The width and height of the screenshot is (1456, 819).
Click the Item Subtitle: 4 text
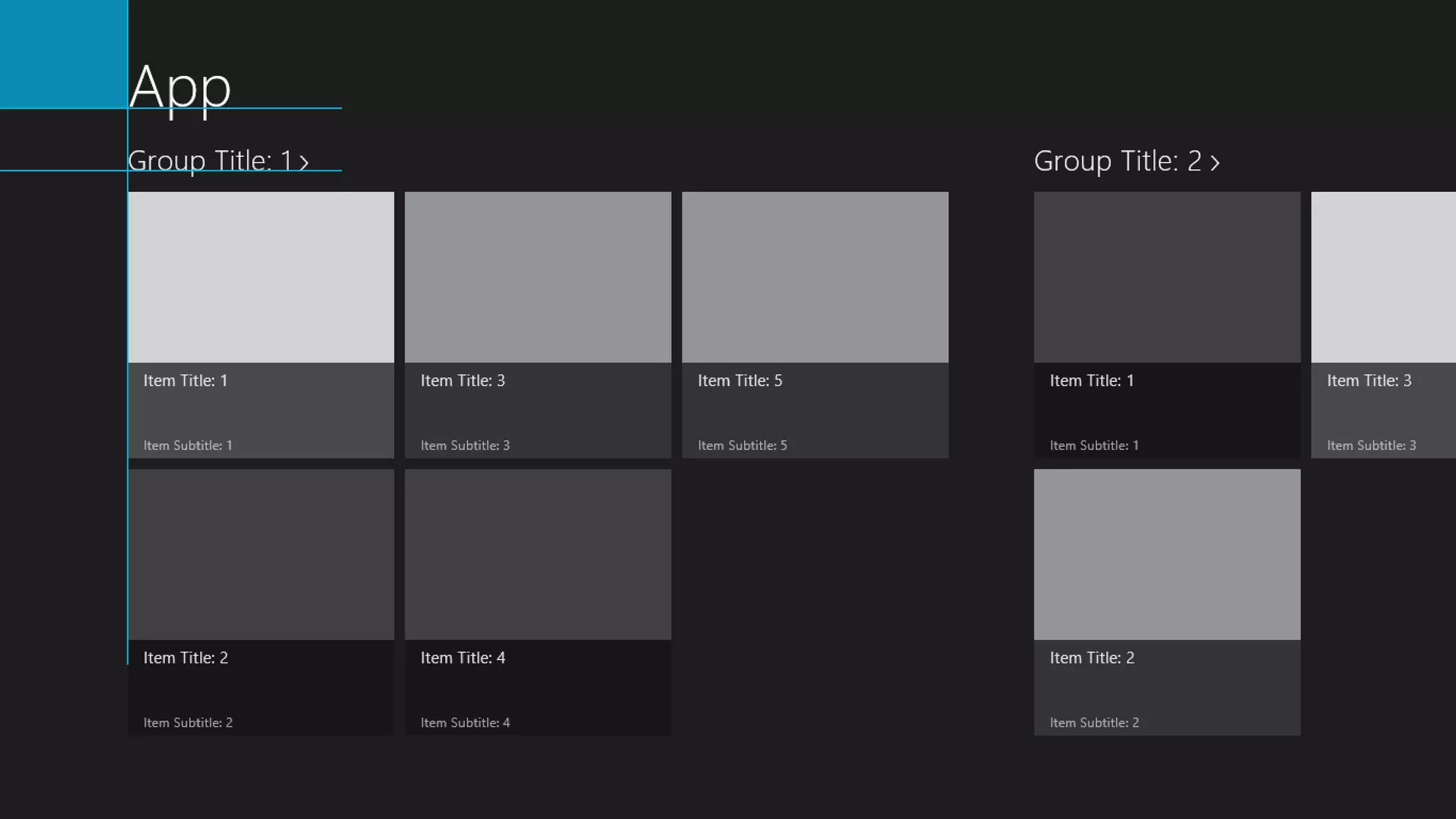point(465,723)
